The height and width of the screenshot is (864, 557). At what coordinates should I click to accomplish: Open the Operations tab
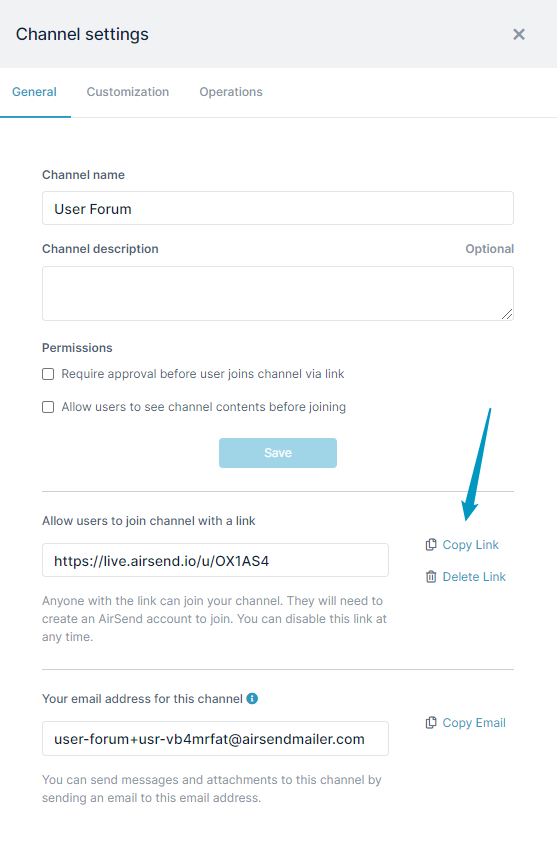231,91
